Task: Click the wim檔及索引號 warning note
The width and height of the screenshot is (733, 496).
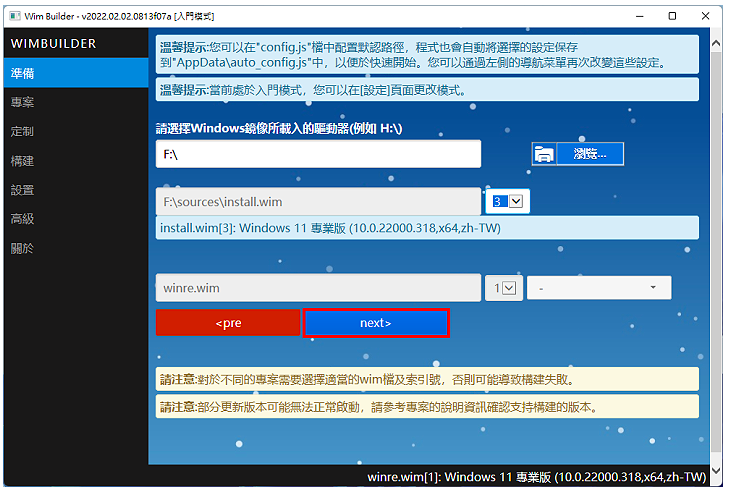Action: click(x=427, y=379)
